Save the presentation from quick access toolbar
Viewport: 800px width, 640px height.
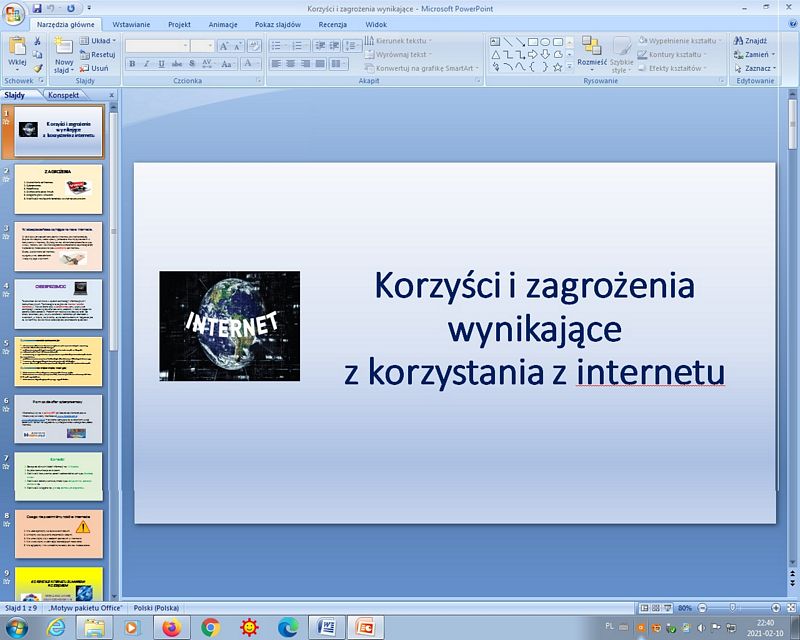(37, 8)
